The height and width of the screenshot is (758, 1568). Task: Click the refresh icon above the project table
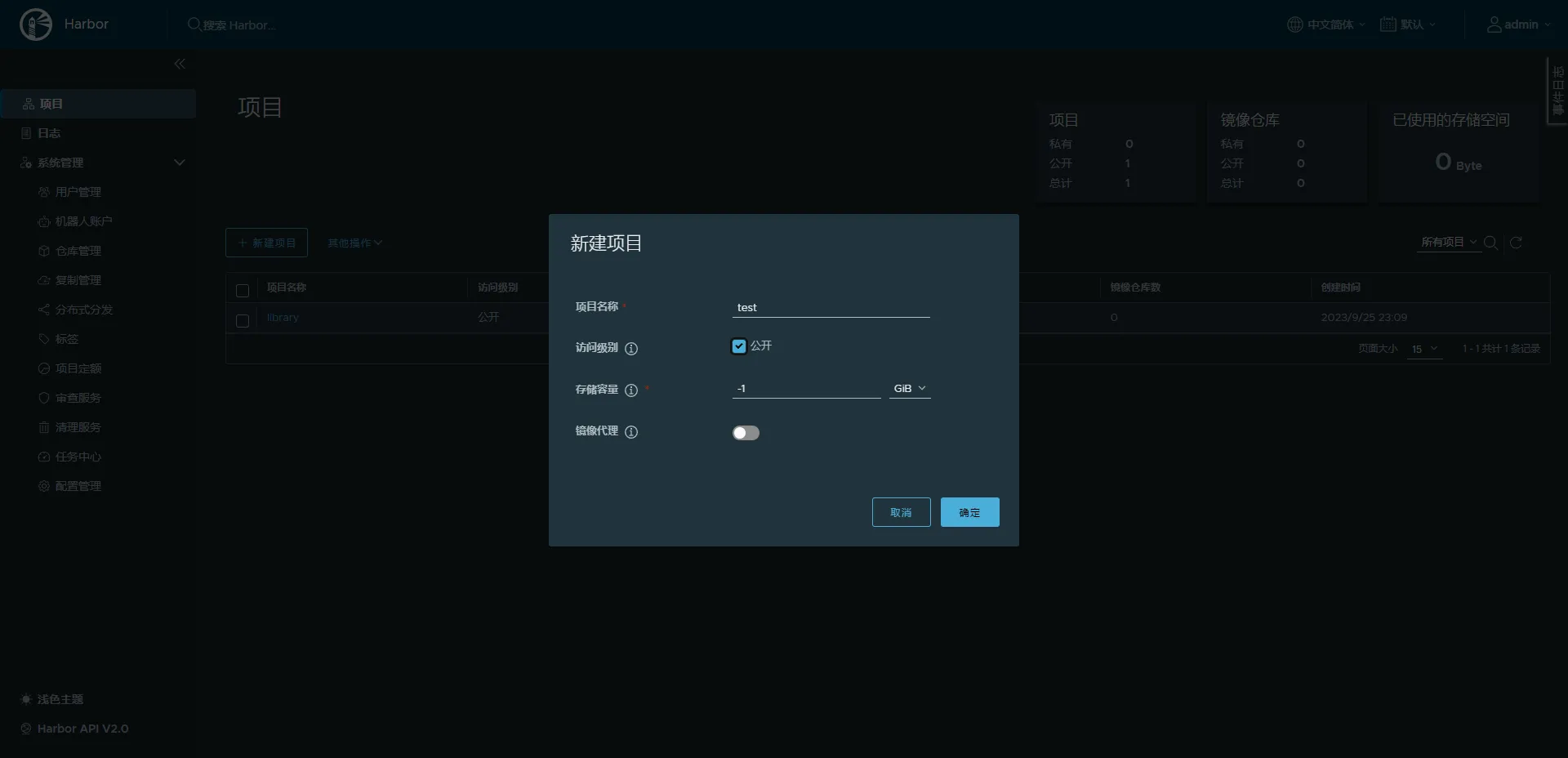1516,243
